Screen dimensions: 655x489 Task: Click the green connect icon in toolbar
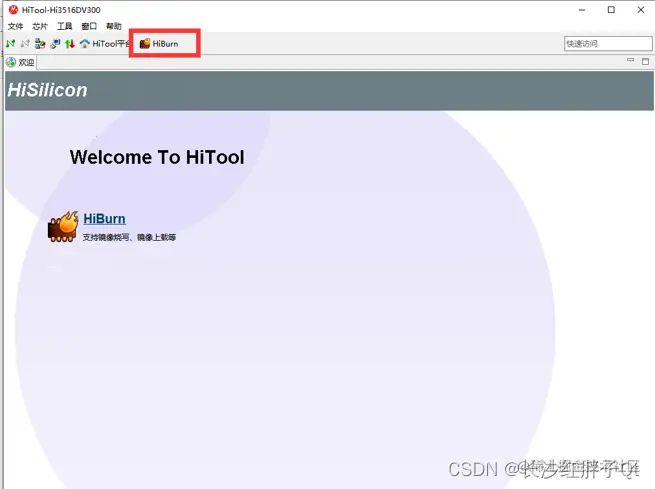pos(10,43)
